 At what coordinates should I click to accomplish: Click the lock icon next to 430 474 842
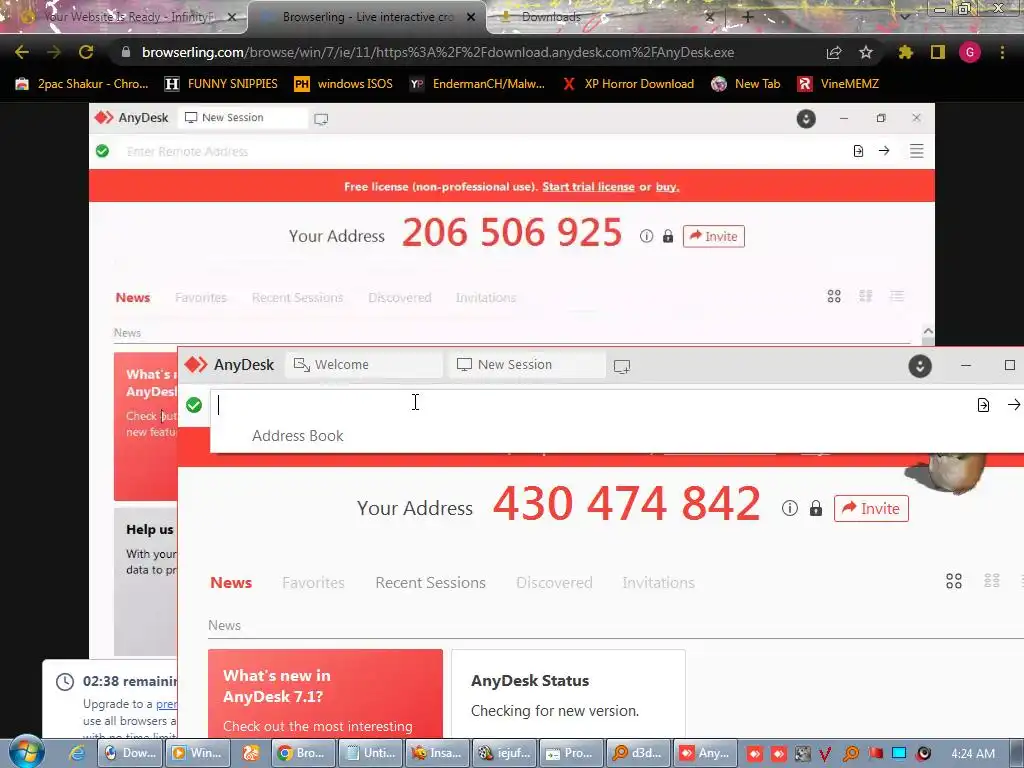816,508
